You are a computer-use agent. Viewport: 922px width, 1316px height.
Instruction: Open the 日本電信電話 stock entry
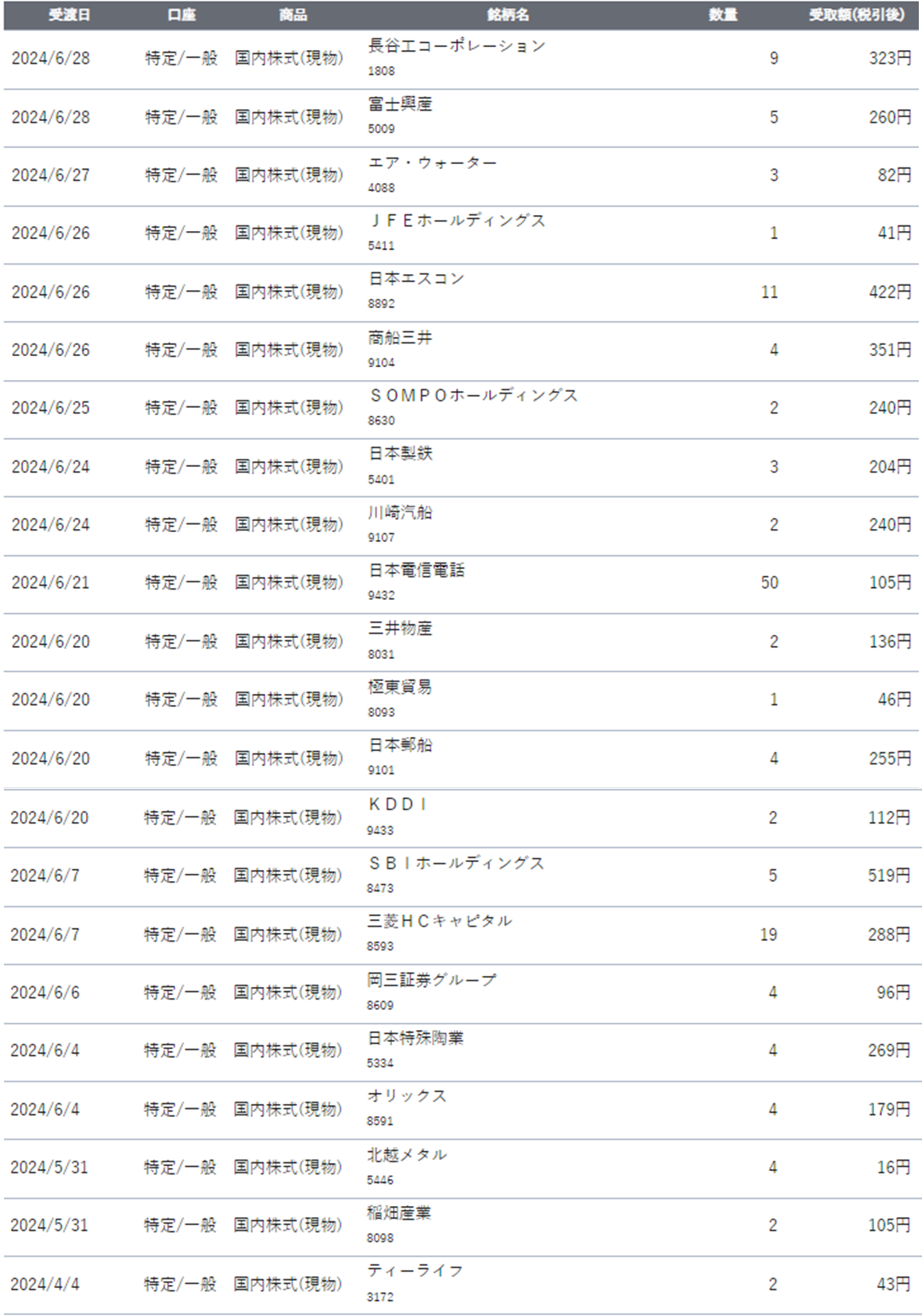point(416,570)
